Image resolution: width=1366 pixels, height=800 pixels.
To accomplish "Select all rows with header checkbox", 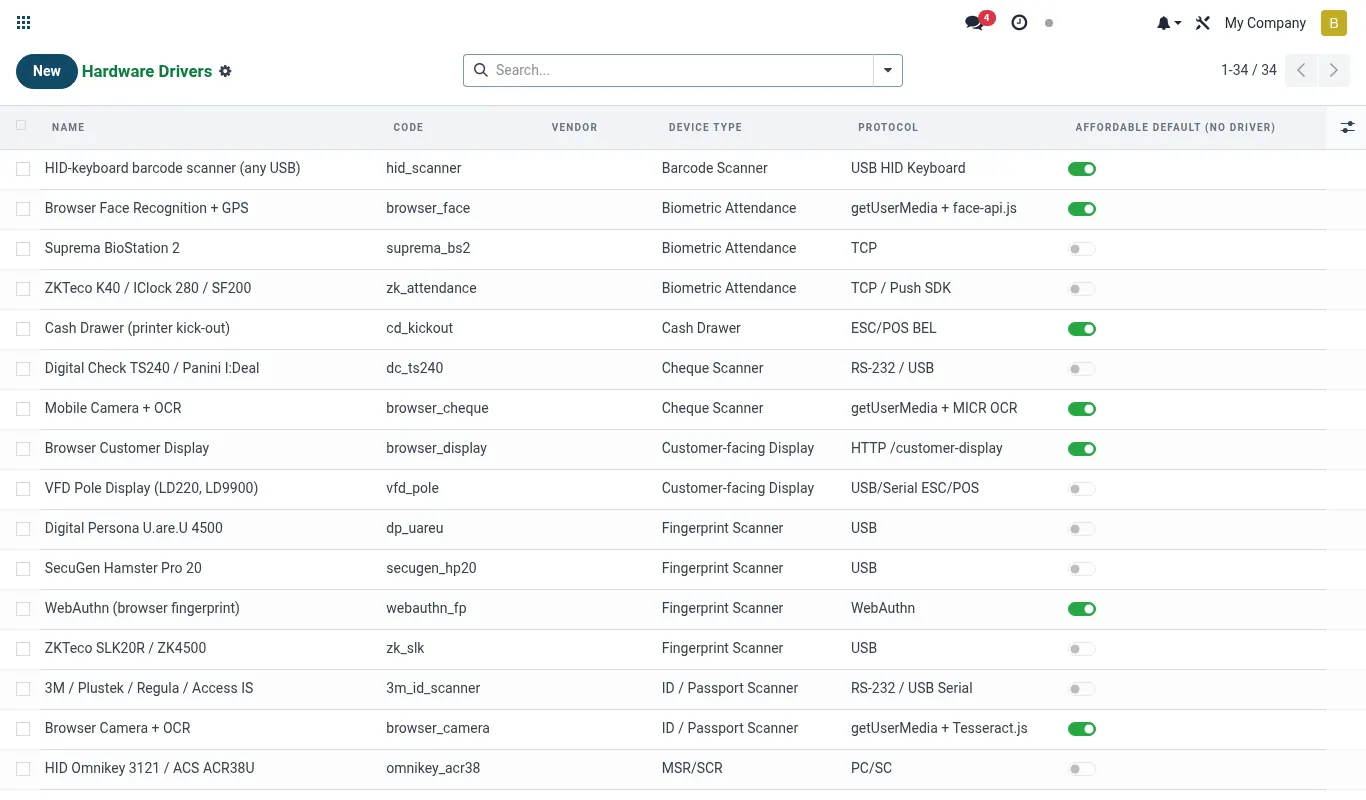I will click(x=22, y=126).
